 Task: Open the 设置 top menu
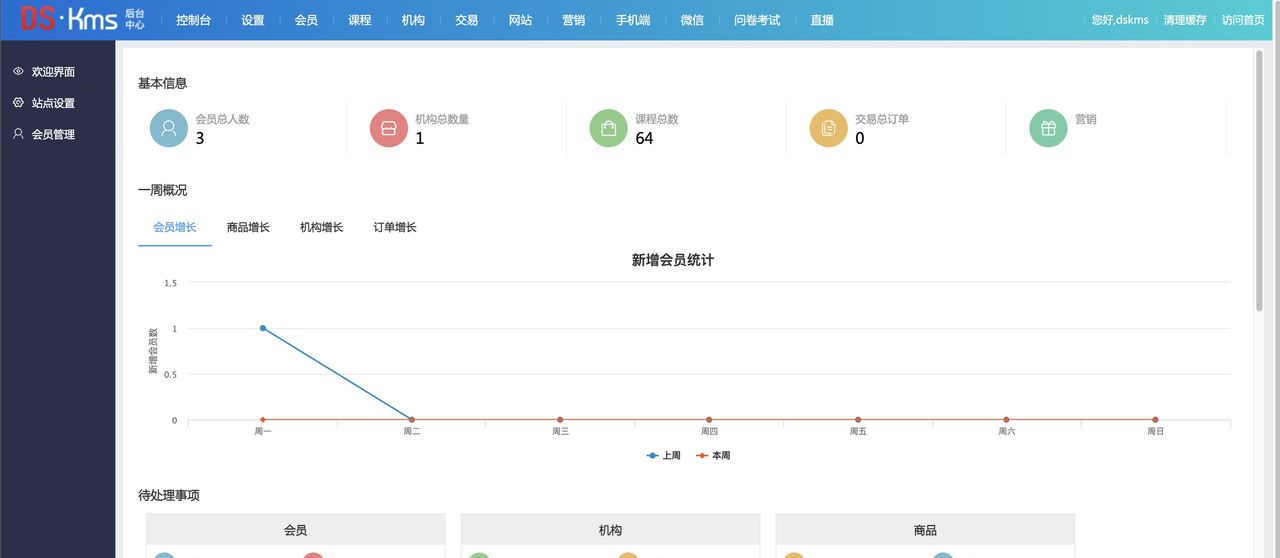tap(253, 20)
